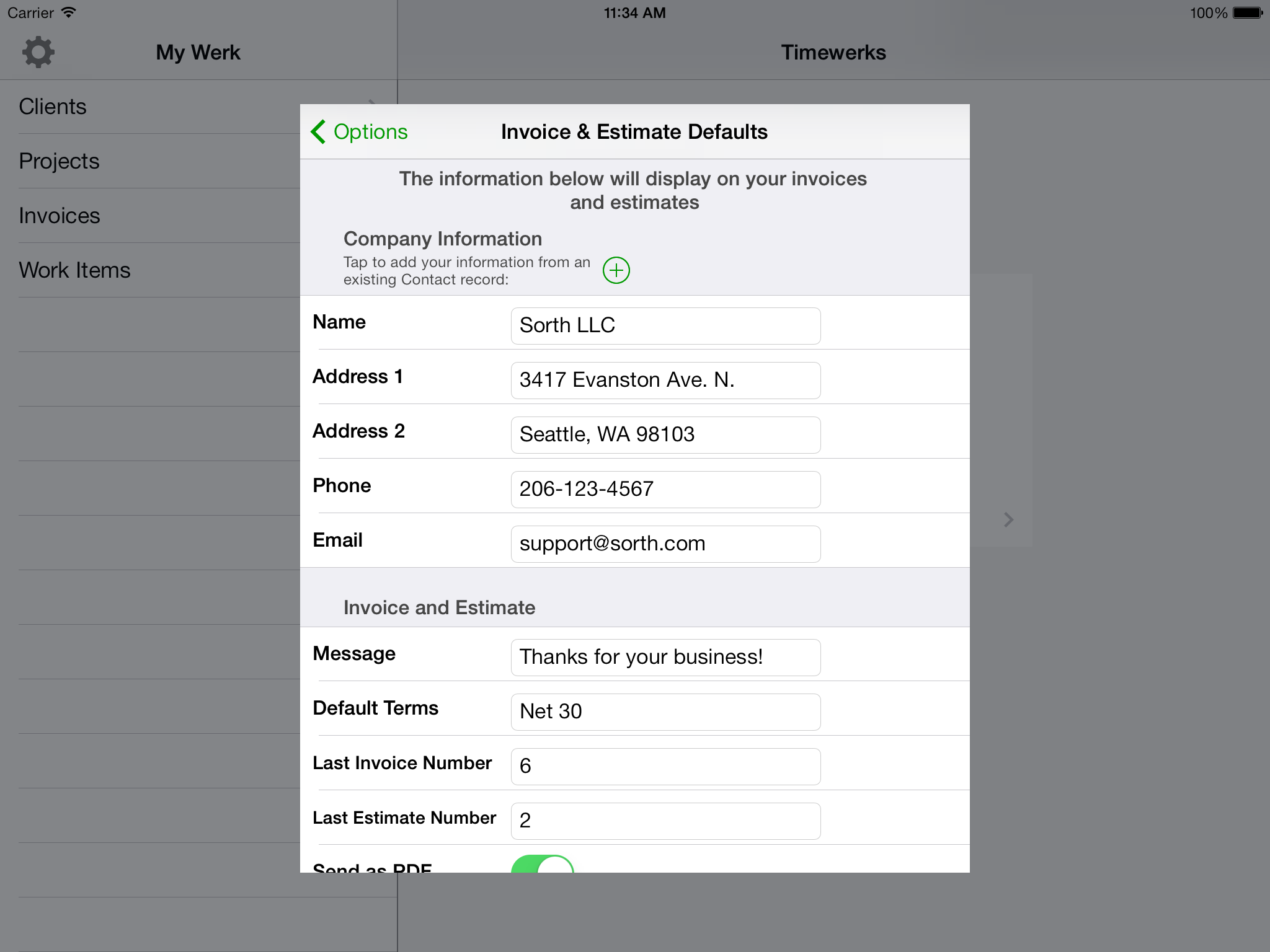
Task: Edit the company Name field
Action: (665, 325)
